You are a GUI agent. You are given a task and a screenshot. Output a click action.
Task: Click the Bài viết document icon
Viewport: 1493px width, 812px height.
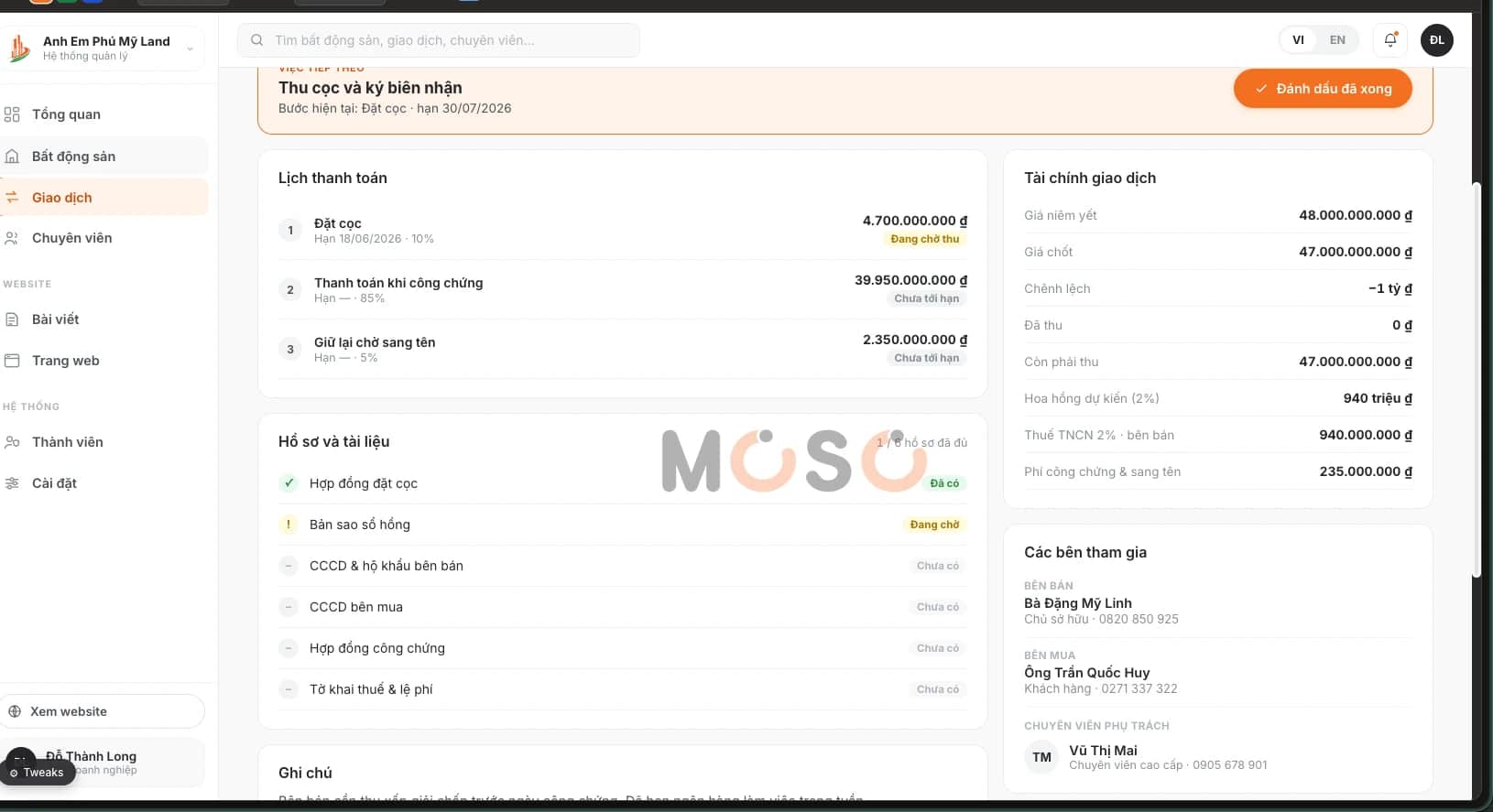point(12,319)
